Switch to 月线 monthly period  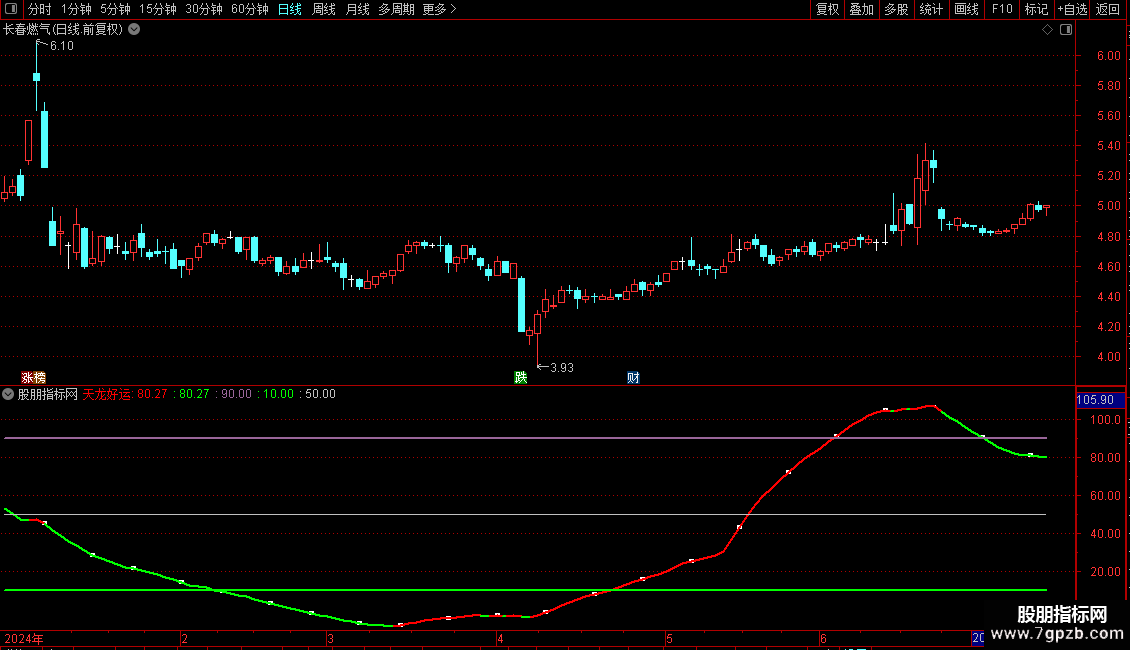coord(357,9)
